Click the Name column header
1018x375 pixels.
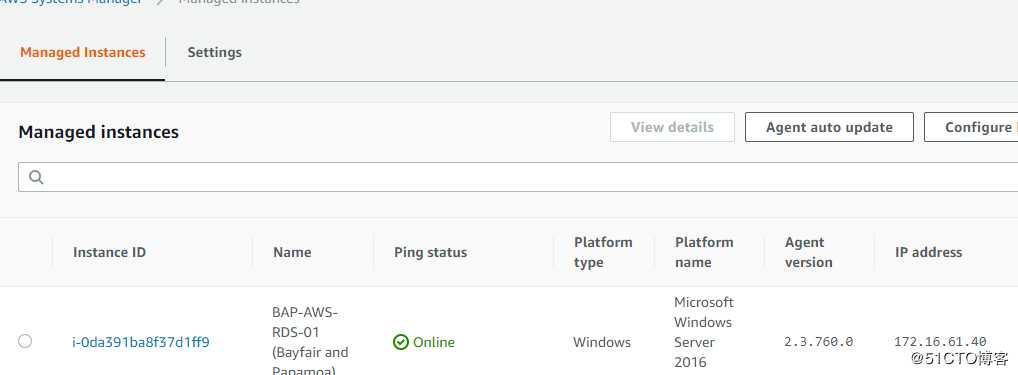coord(292,252)
